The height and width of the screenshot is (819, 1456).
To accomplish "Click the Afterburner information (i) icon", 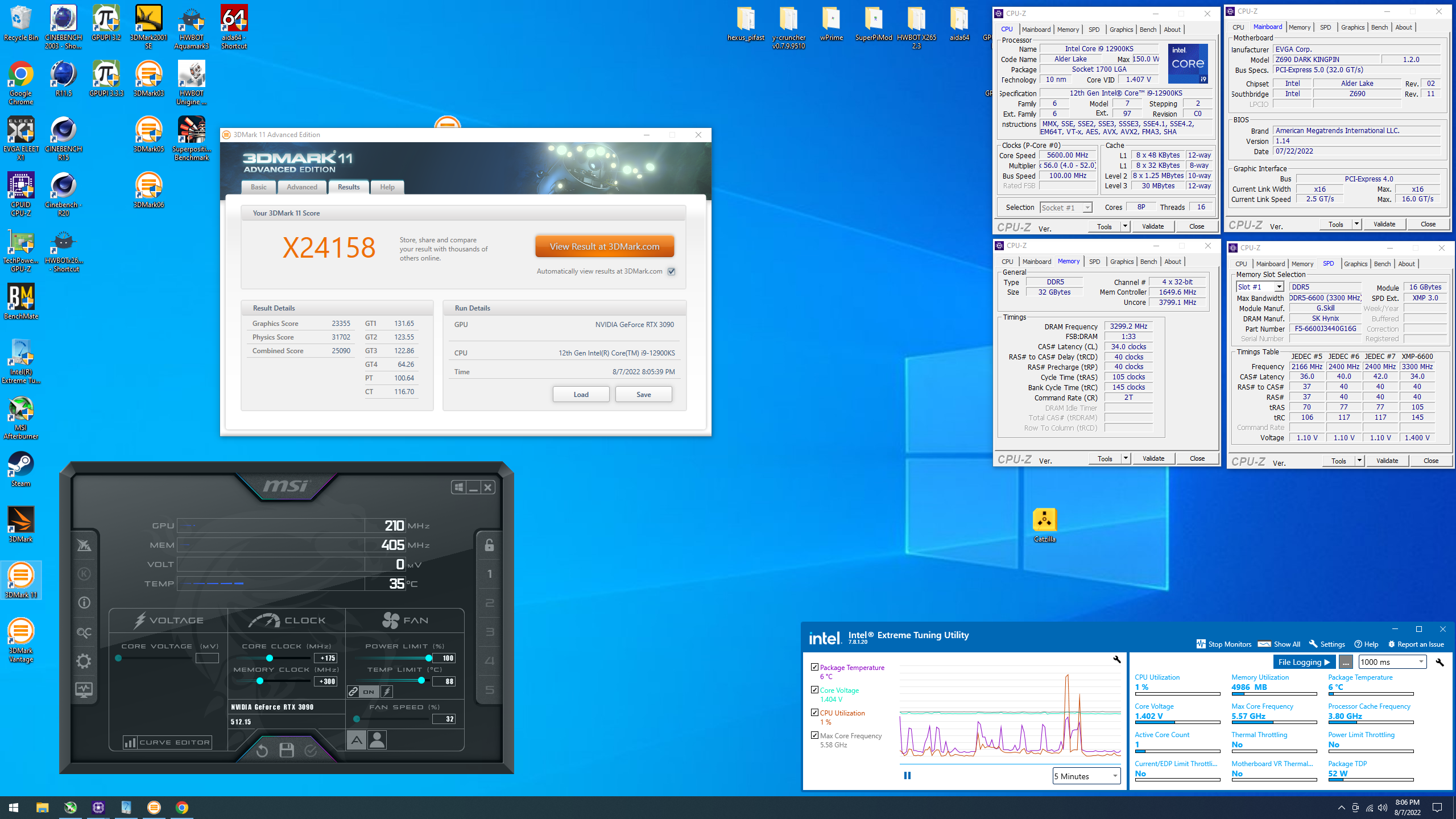I will pyautogui.click(x=84, y=603).
